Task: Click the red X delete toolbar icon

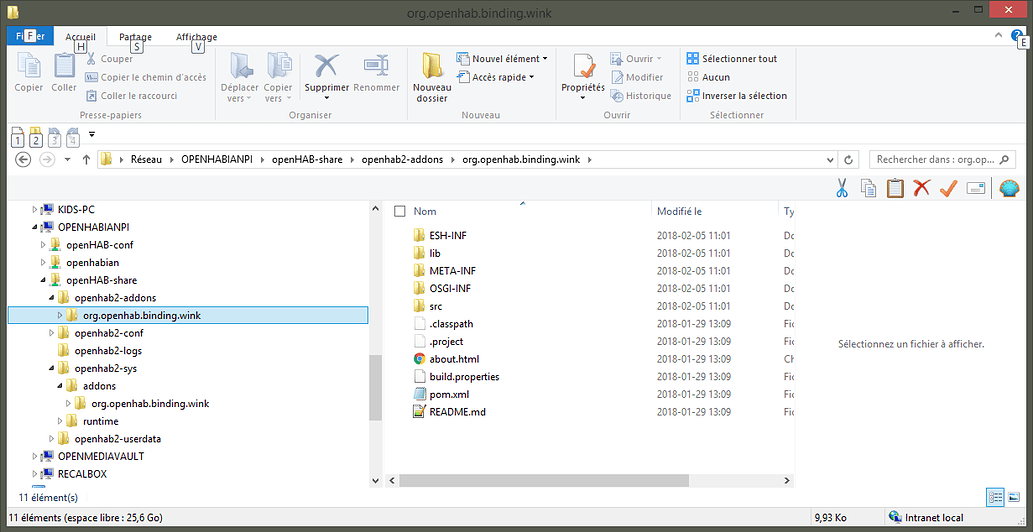Action: tap(922, 188)
